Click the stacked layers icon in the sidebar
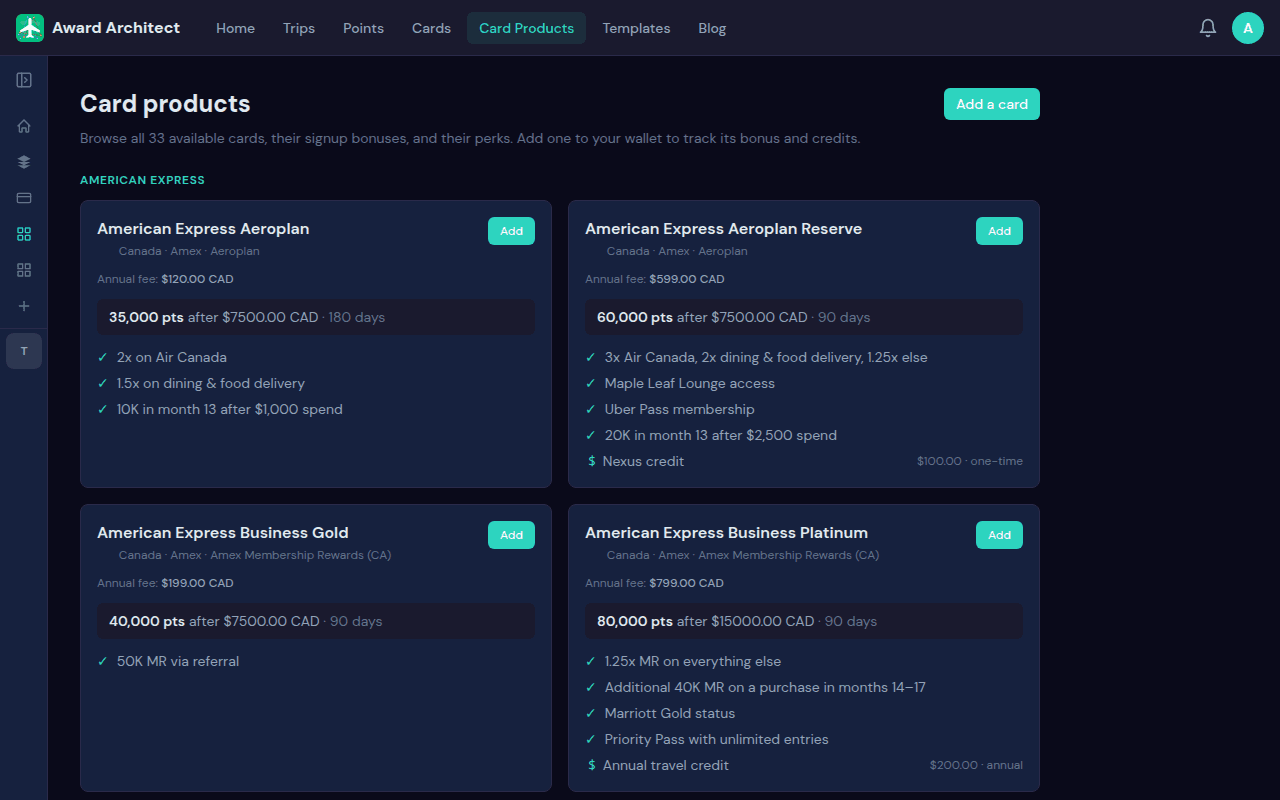 click(x=24, y=162)
